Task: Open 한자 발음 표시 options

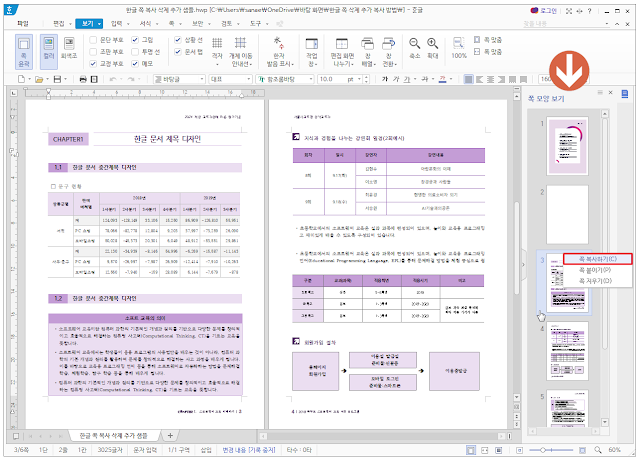Action: [280, 51]
